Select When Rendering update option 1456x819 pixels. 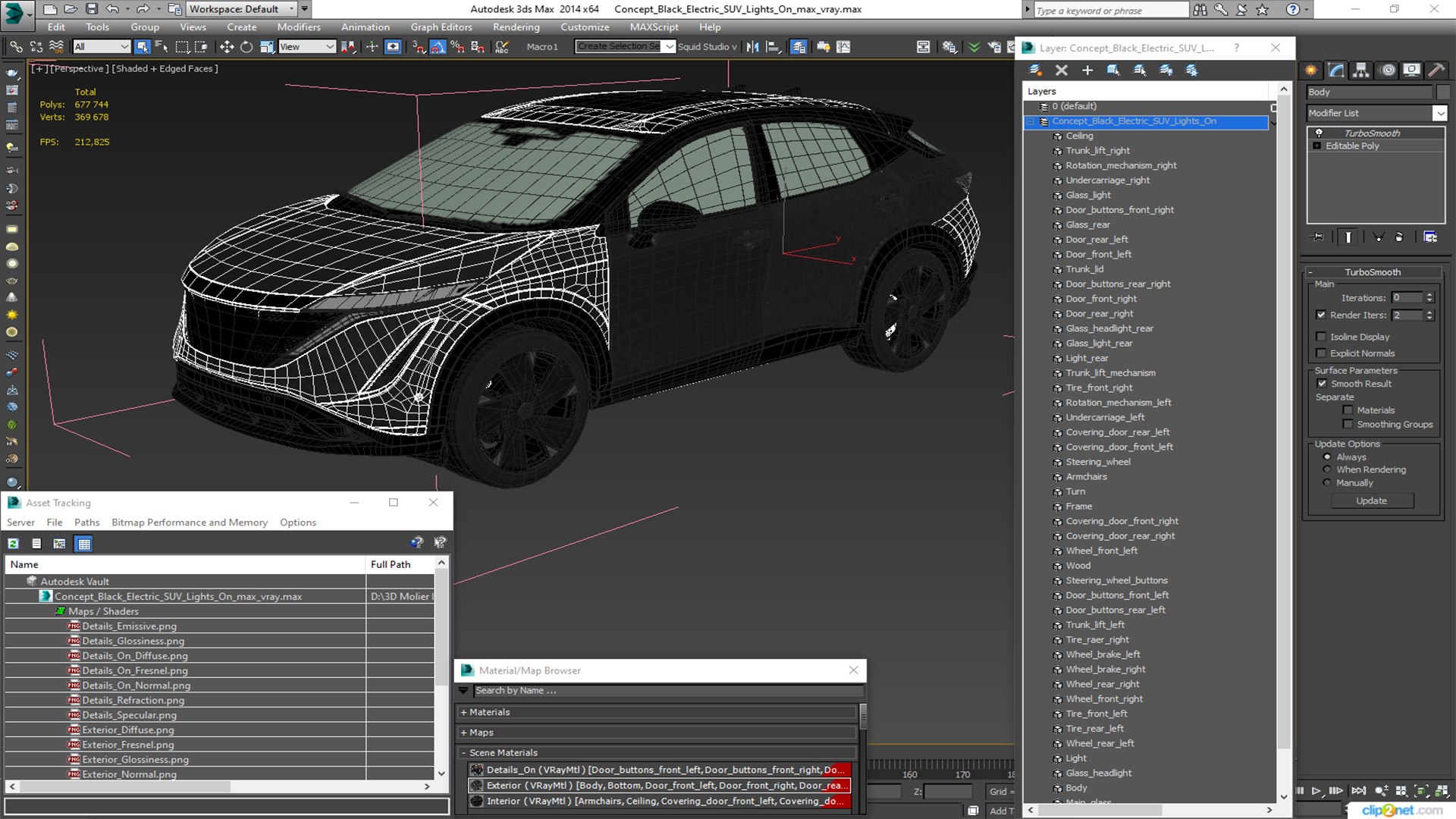tap(1327, 470)
